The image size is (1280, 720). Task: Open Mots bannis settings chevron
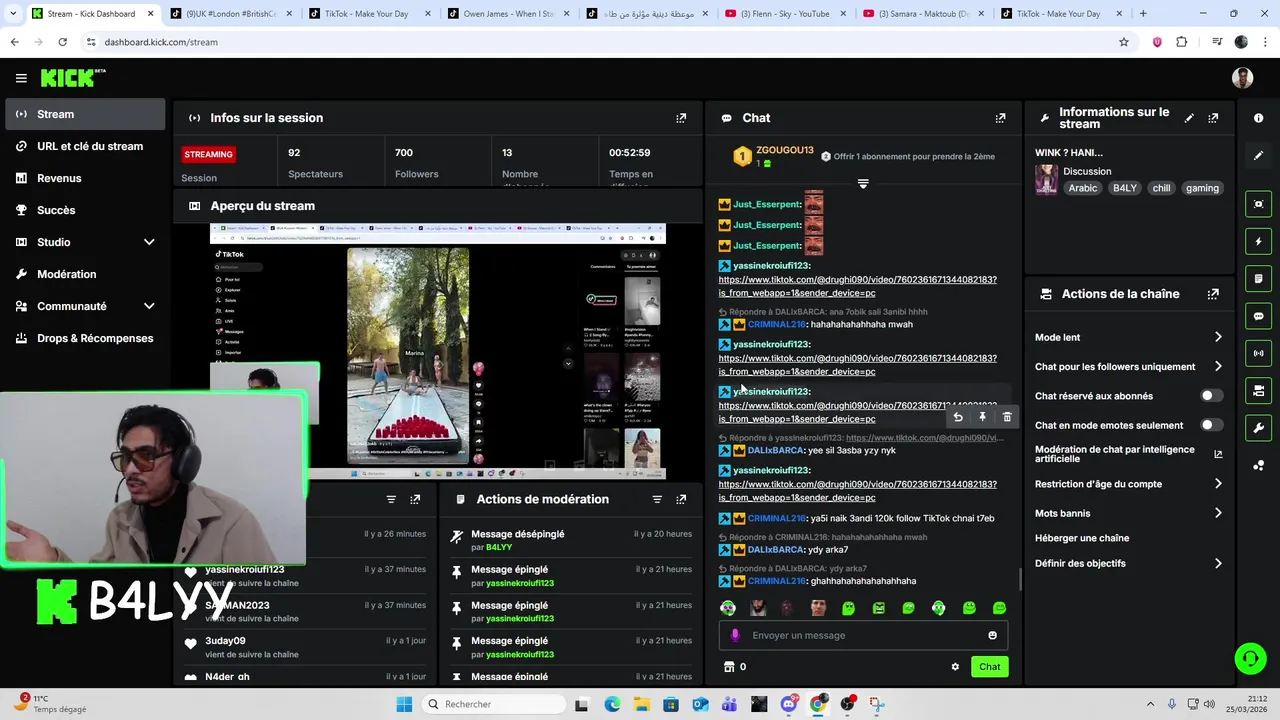click(x=1218, y=513)
